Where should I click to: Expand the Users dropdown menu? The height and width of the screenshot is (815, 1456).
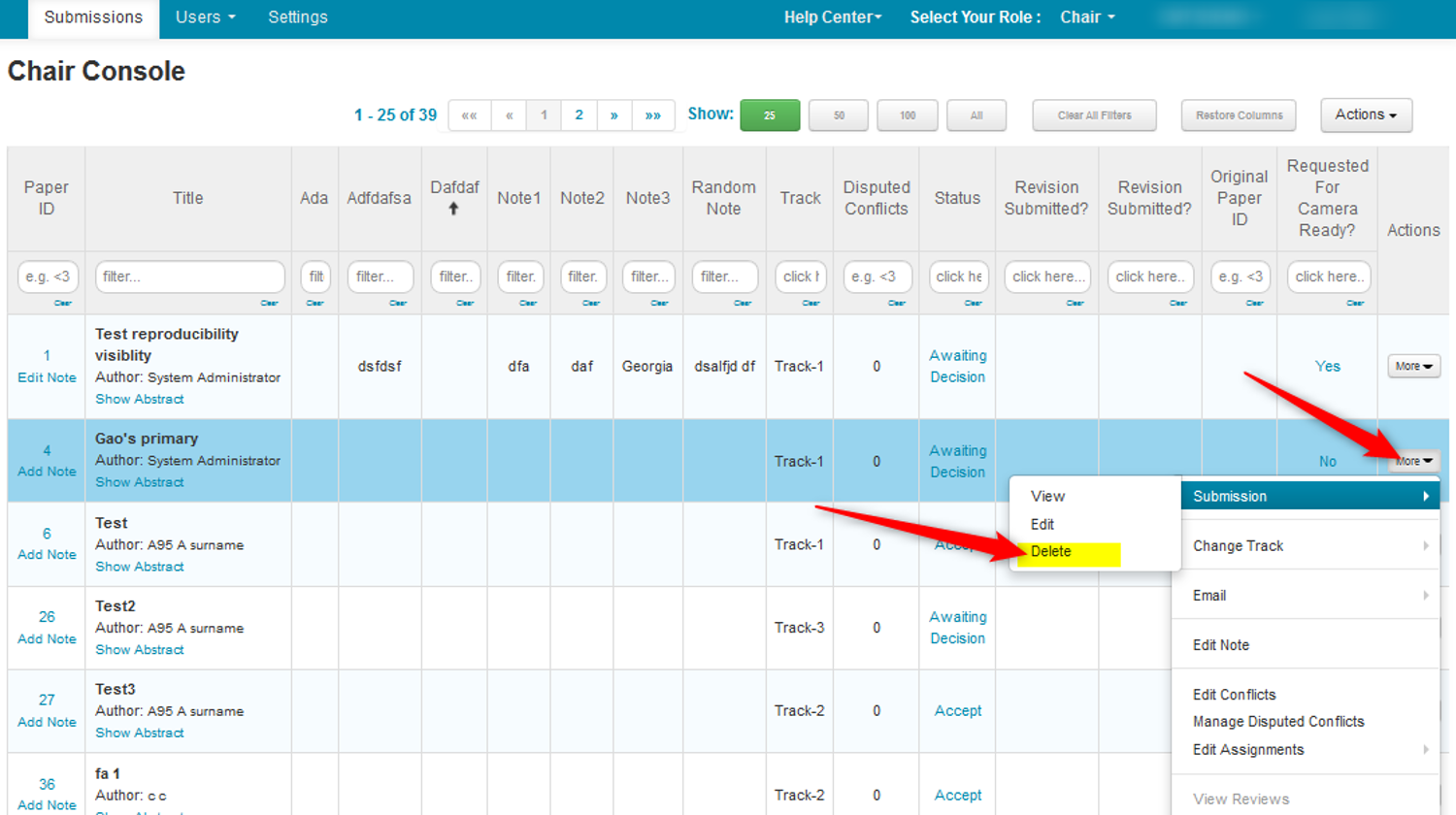(205, 17)
